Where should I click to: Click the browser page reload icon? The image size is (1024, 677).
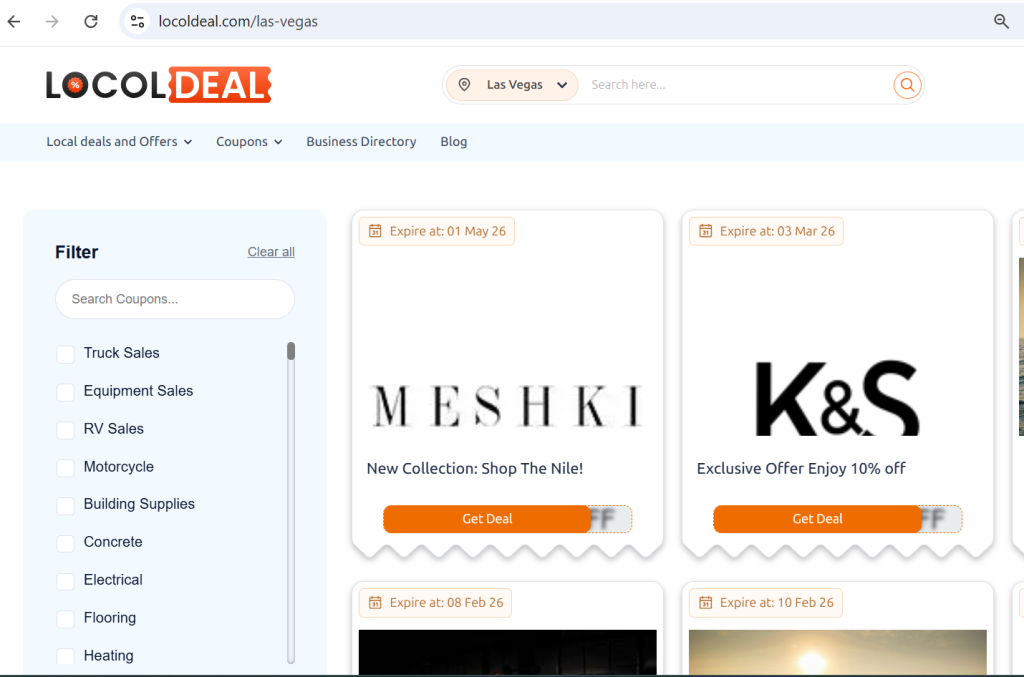90,21
